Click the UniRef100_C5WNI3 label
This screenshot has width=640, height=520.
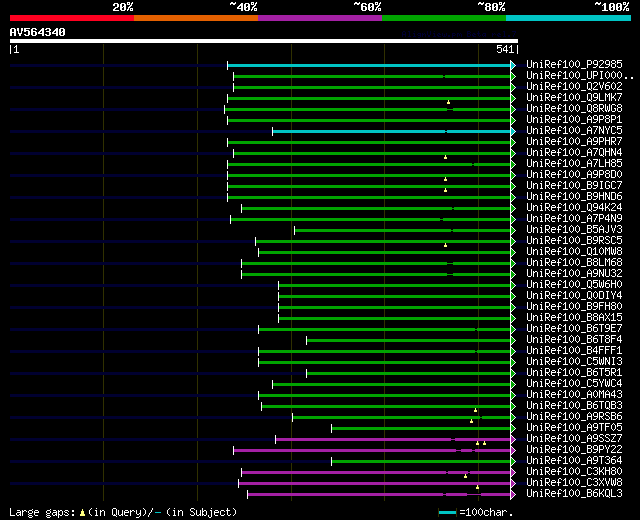click(574, 362)
